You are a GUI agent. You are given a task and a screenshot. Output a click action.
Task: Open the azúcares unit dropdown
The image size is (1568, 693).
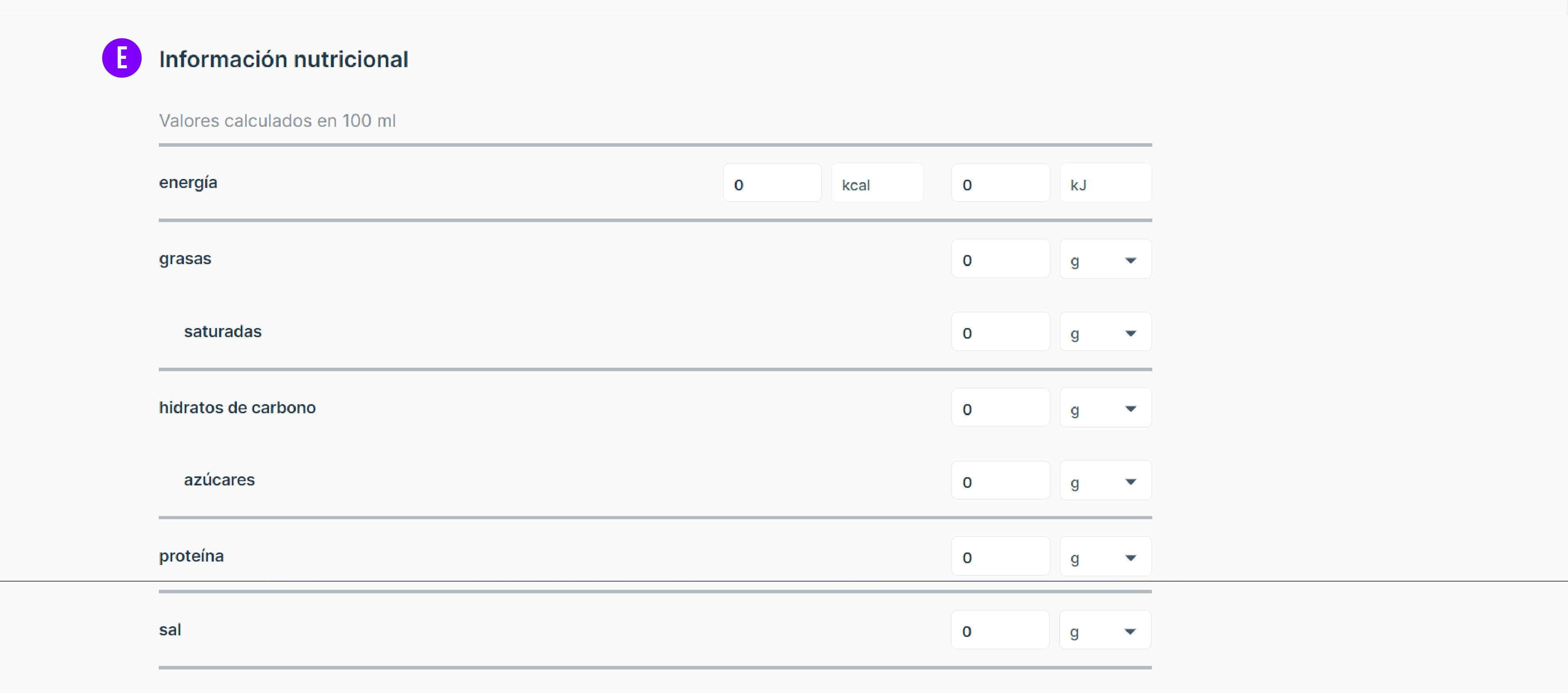(x=1105, y=482)
